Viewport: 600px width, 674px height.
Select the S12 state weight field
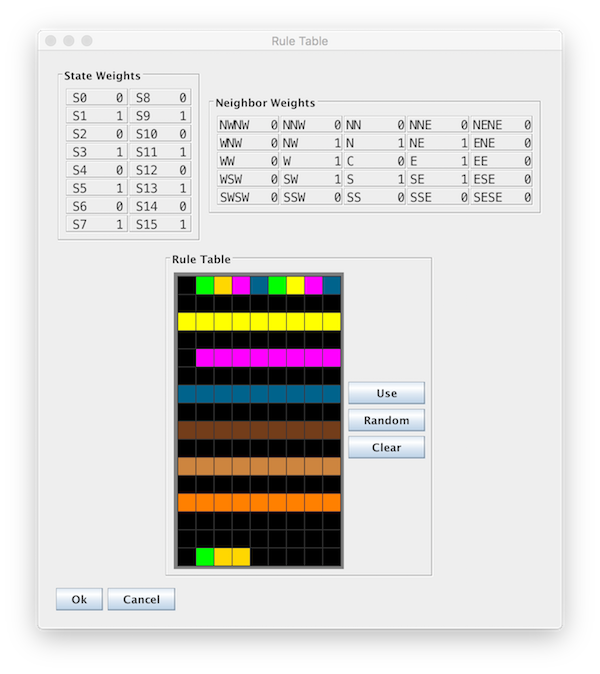(160, 170)
